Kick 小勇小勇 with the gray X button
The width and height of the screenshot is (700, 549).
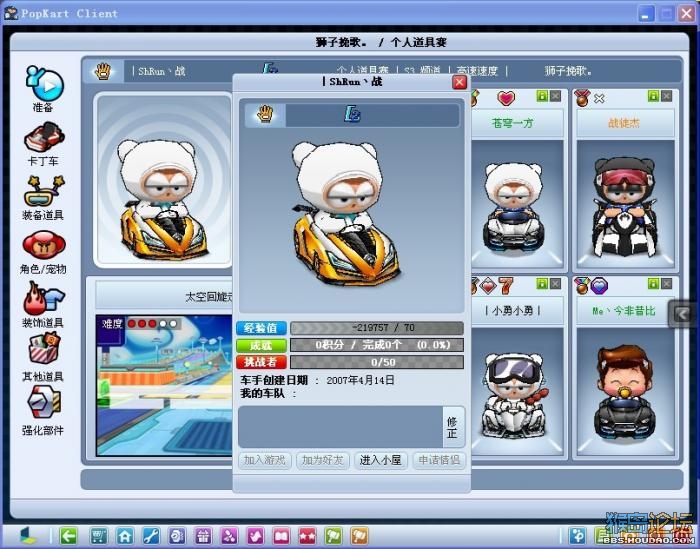point(555,284)
